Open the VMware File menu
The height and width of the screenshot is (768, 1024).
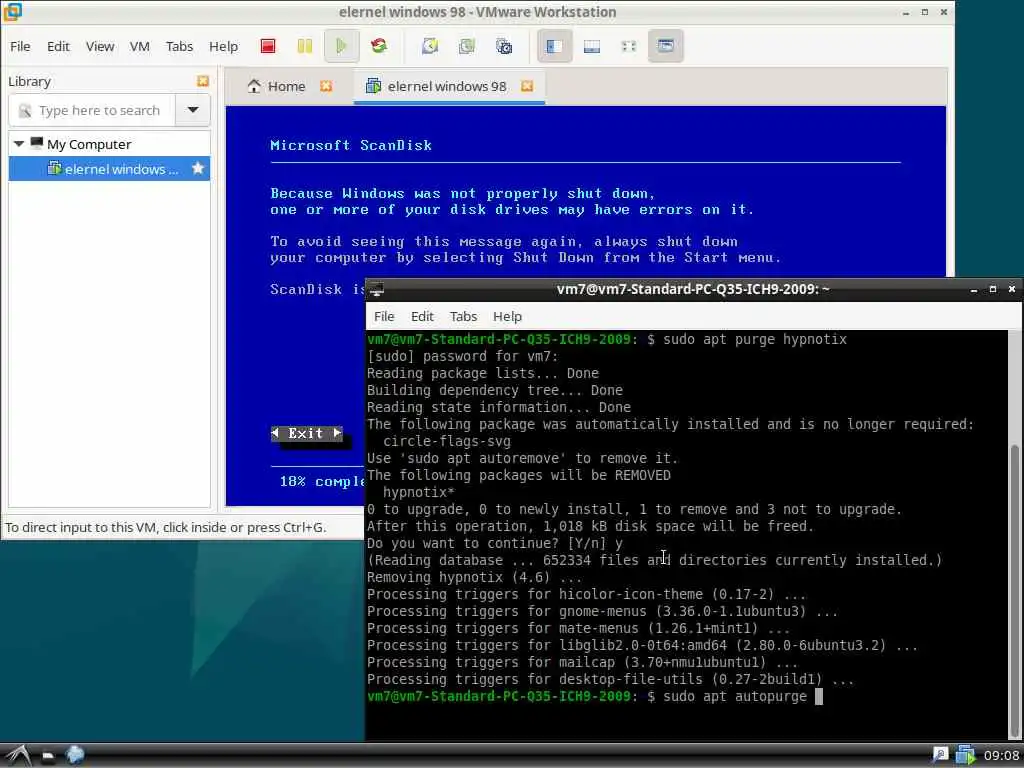coord(20,46)
